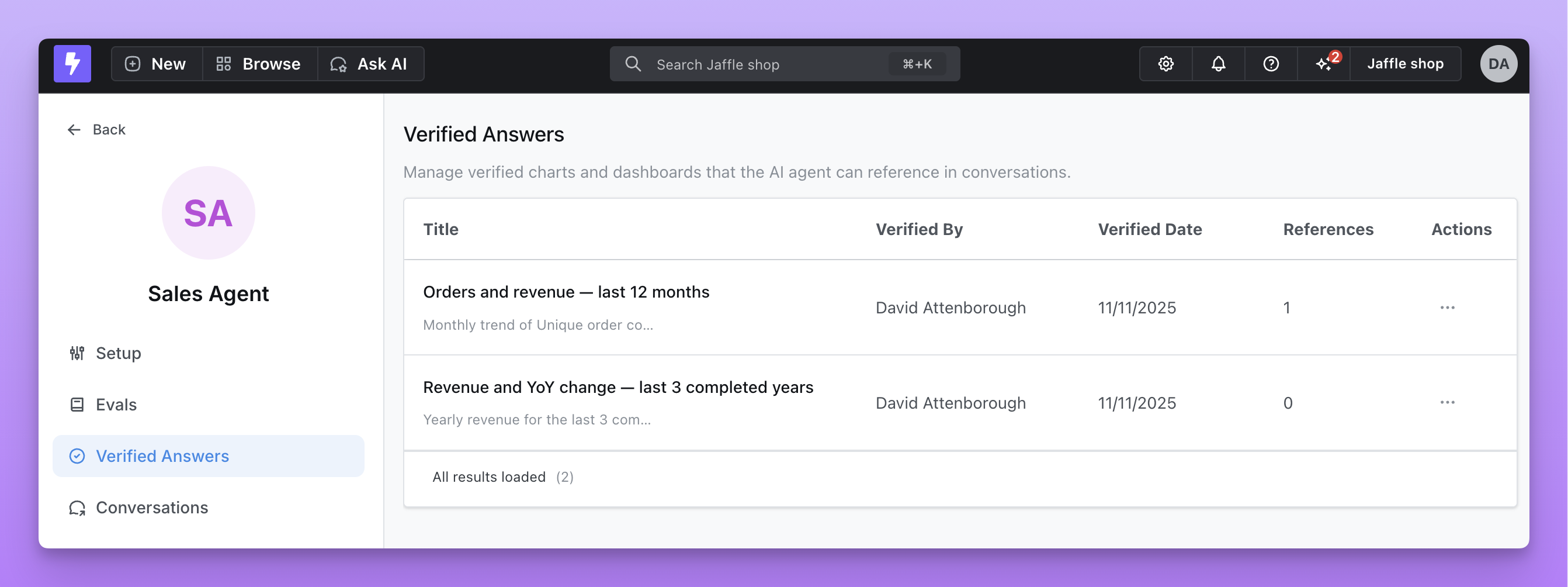Click the sparkles icon with badge
The width and height of the screenshot is (1568, 587).
click(1324, 63)
